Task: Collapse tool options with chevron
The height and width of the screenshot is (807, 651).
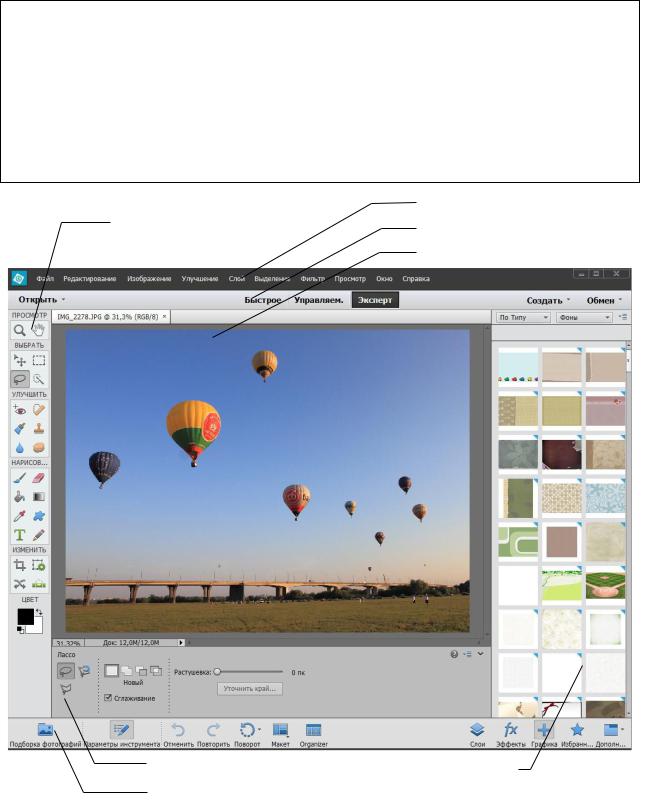Action: (x=481, y=654)
